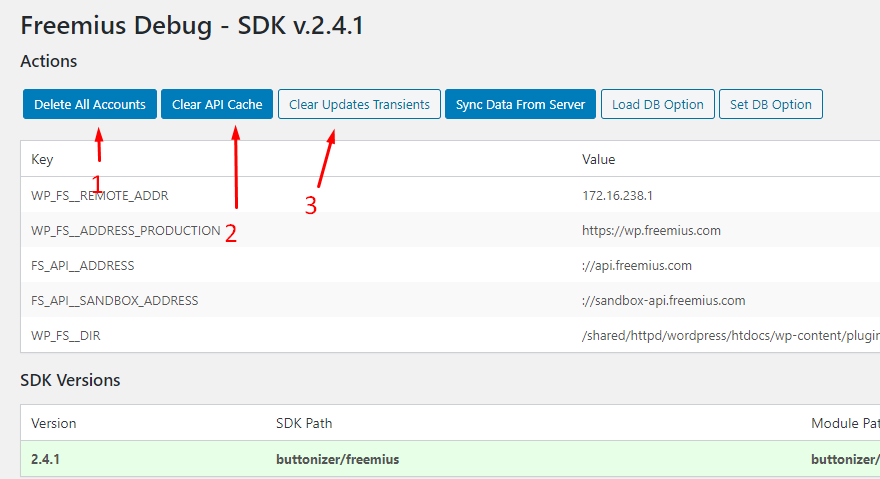Select the WP_FS__REMOTE_ADDR key cell
The height and width of the screenshot is (479, 880).
click(100, 195)
